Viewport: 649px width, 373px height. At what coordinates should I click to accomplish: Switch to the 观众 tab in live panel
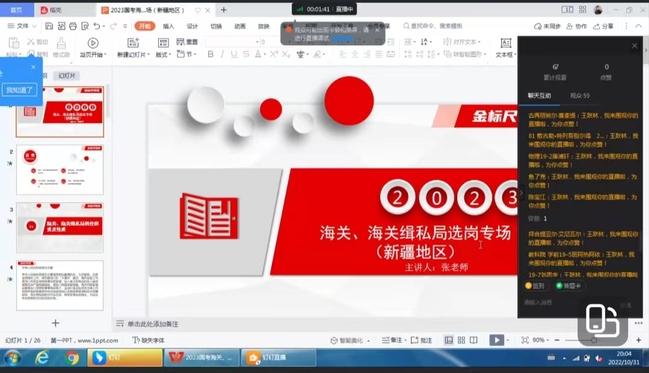point(579,96)
